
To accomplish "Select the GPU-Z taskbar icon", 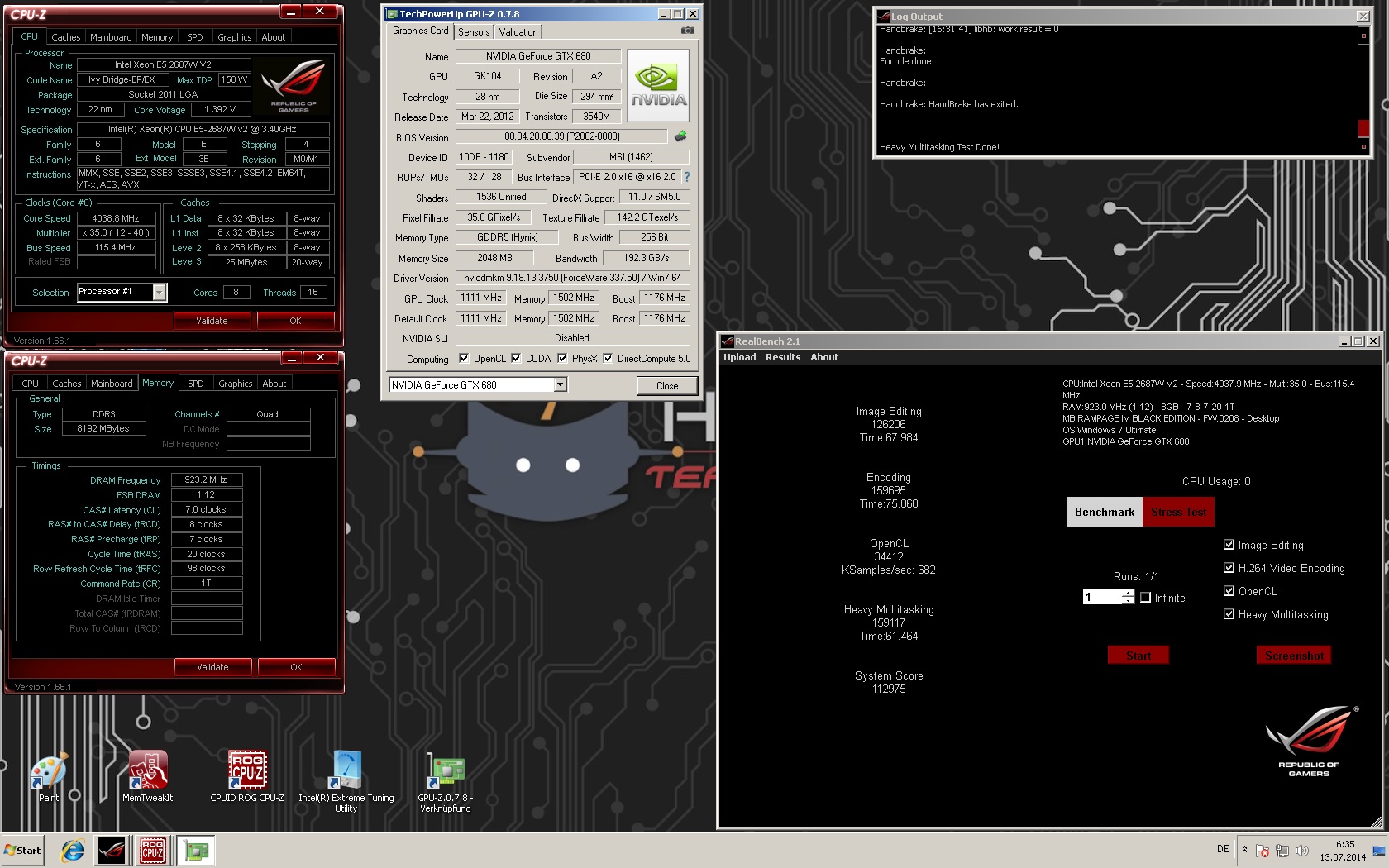I will (196, 850).
